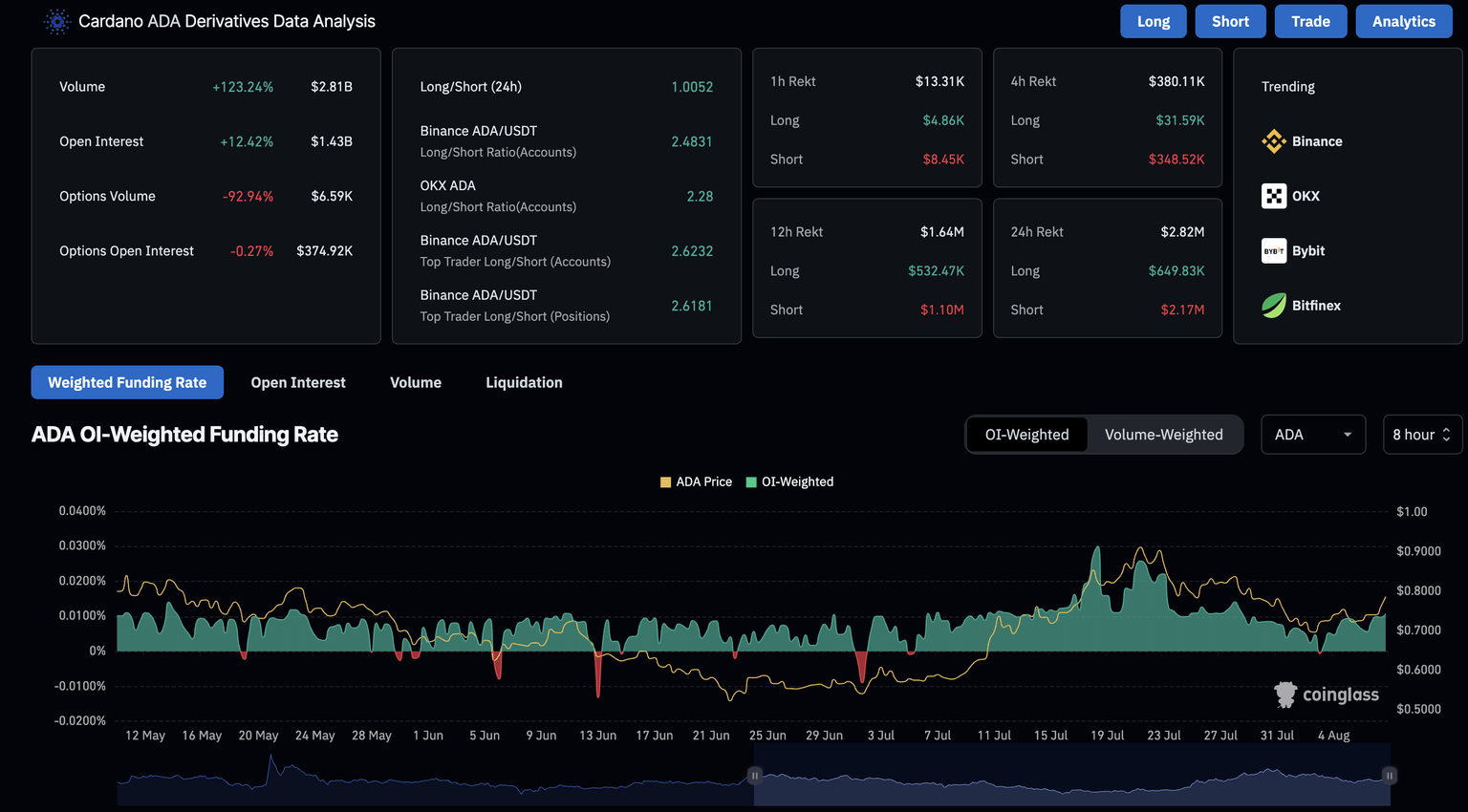This screenshot has height=812, width=1468.
Task: Open the Liquidation tab
Action: click(x=524, y=382)
